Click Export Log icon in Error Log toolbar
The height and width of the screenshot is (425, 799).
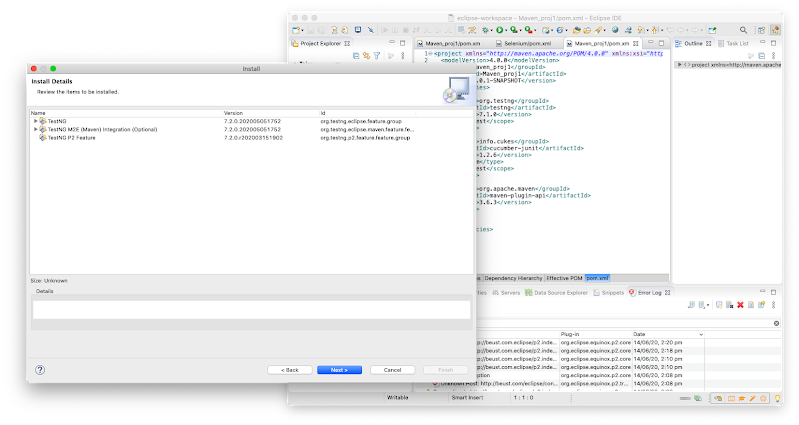pos(691,305)
